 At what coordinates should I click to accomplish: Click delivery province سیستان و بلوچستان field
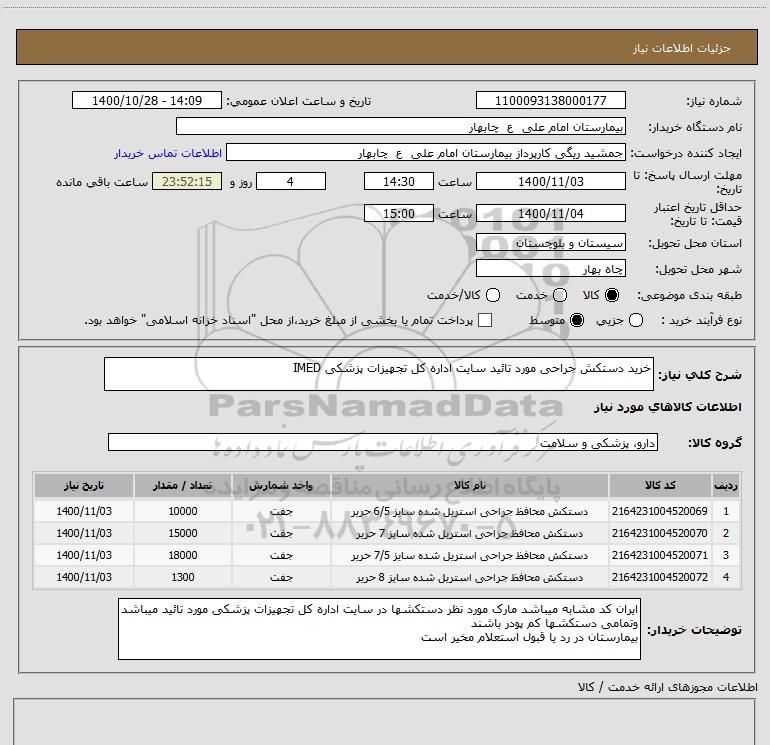click(x=550, y=242)
